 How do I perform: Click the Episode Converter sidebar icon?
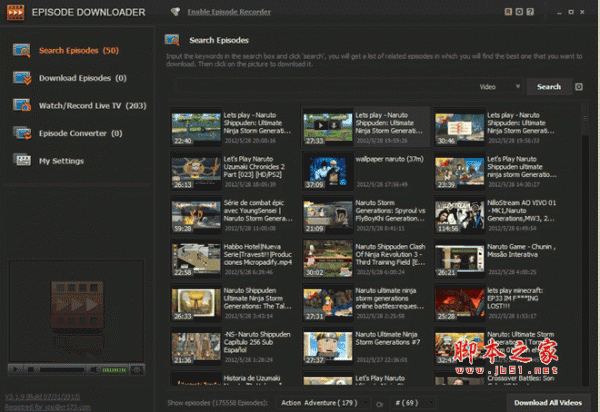point(21,133)
